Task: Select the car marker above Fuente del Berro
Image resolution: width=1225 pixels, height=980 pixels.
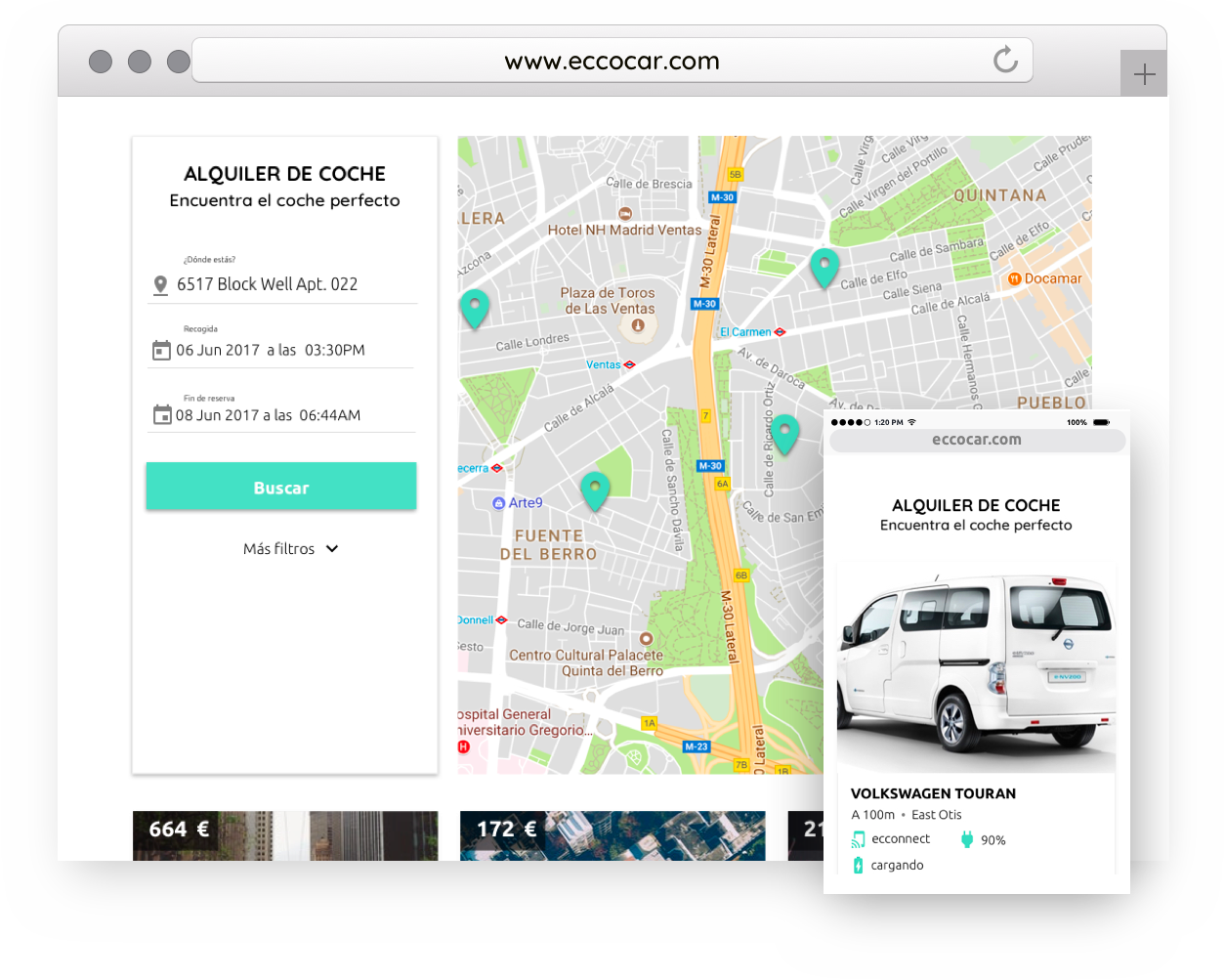Action: pos(595,490)
